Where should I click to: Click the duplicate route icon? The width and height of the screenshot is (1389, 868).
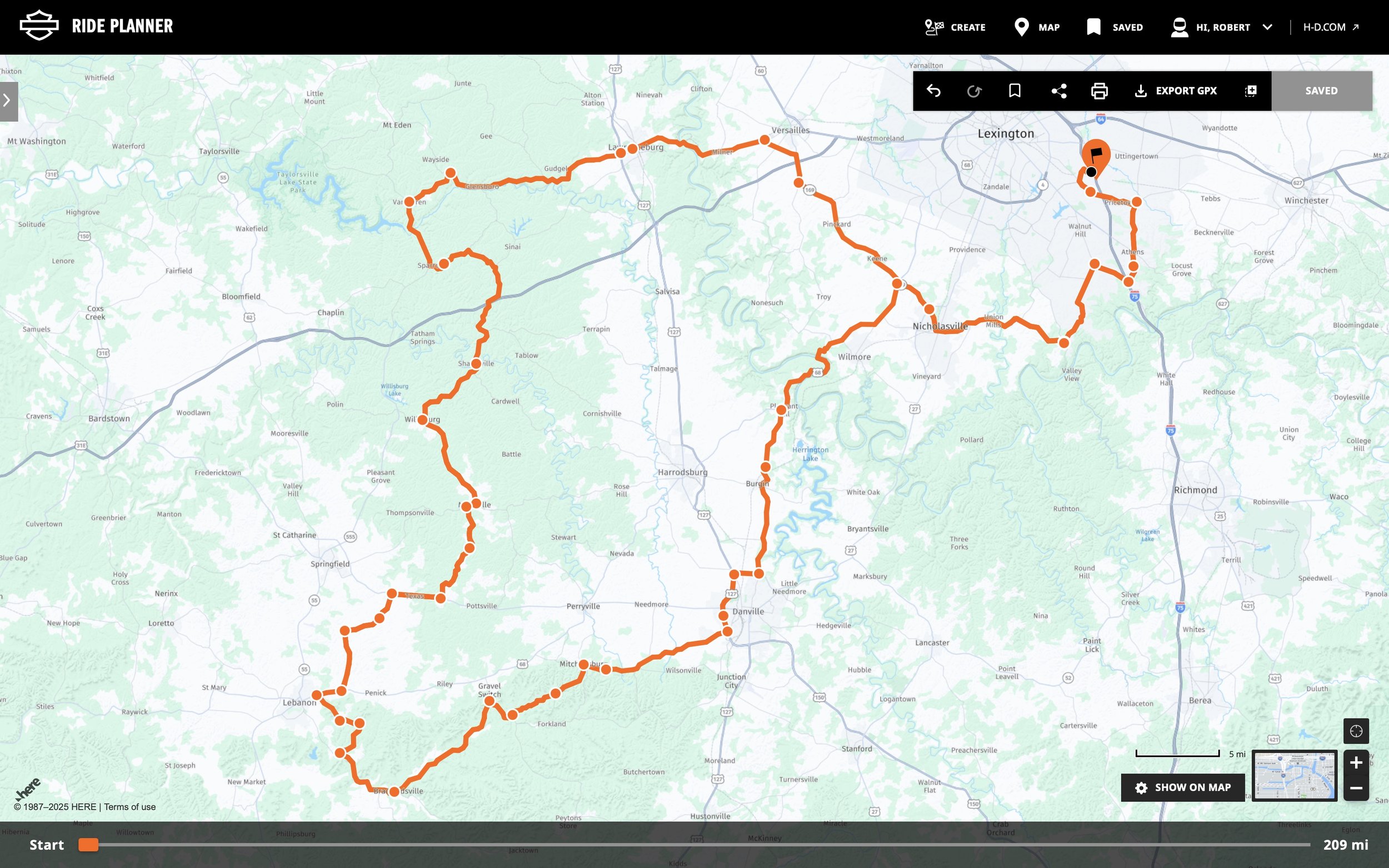click(x=1251, y=91)
